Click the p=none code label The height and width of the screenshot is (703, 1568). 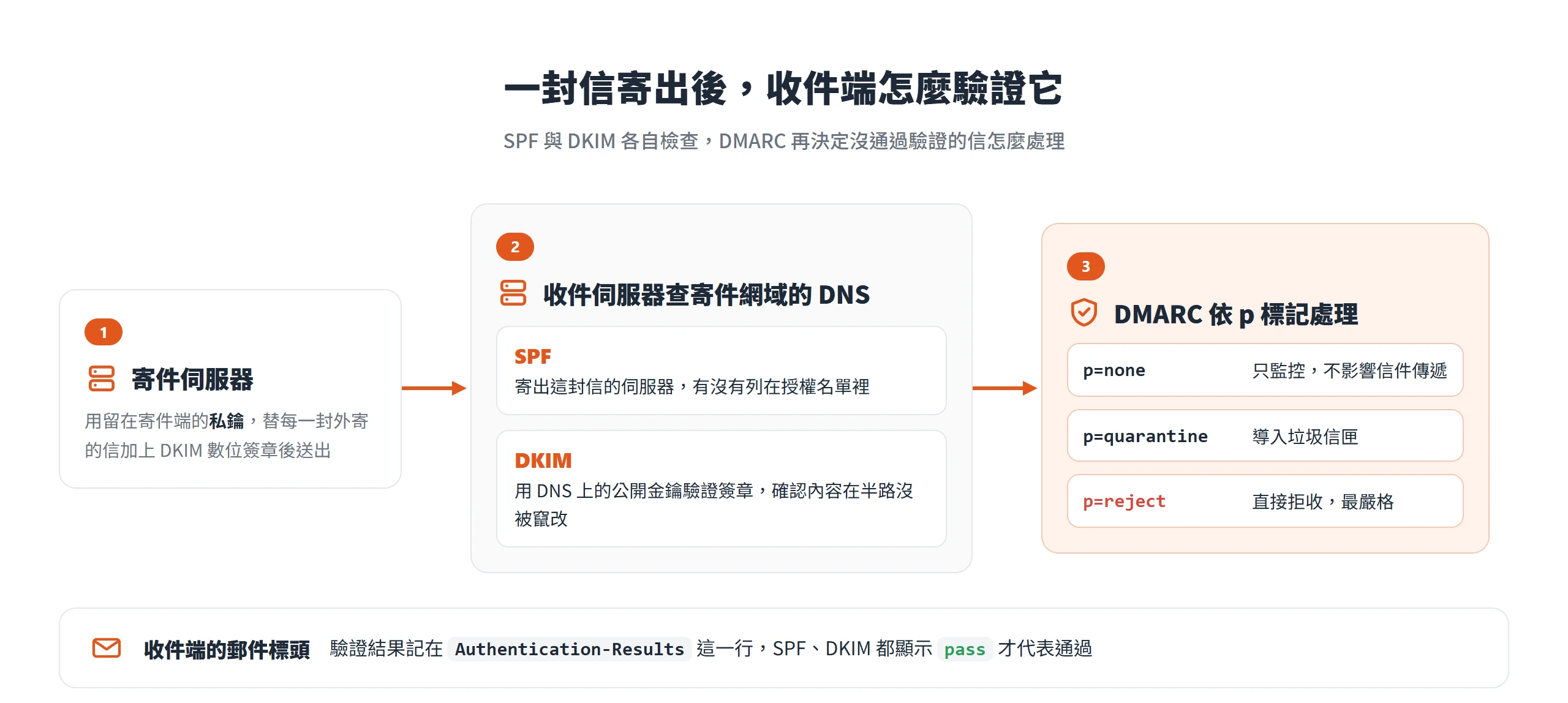[x=1114, y=370]
